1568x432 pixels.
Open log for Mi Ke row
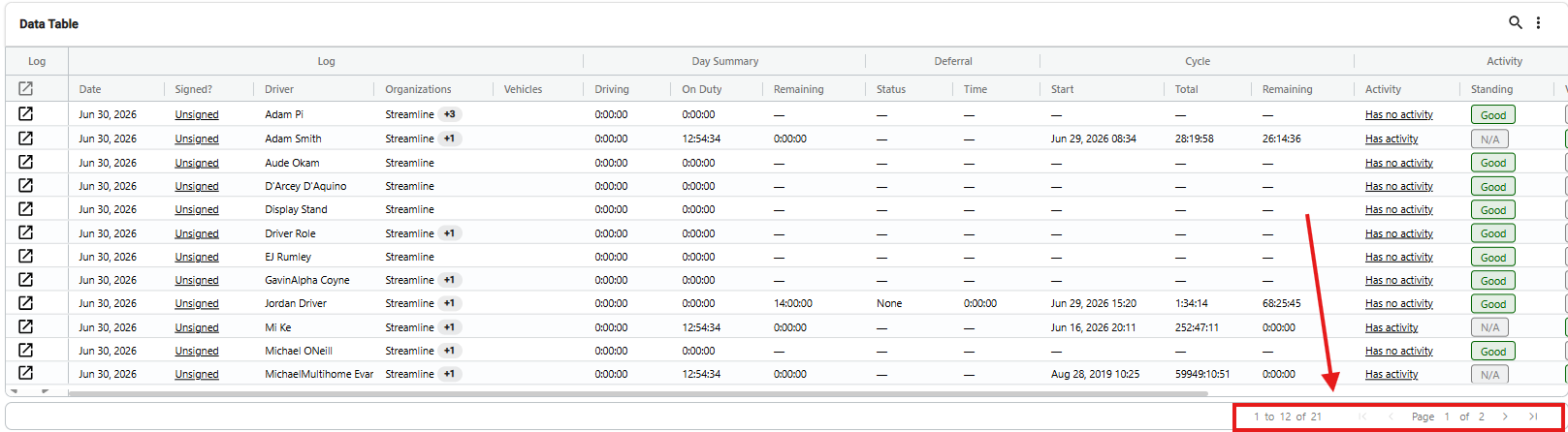[26, 326]
